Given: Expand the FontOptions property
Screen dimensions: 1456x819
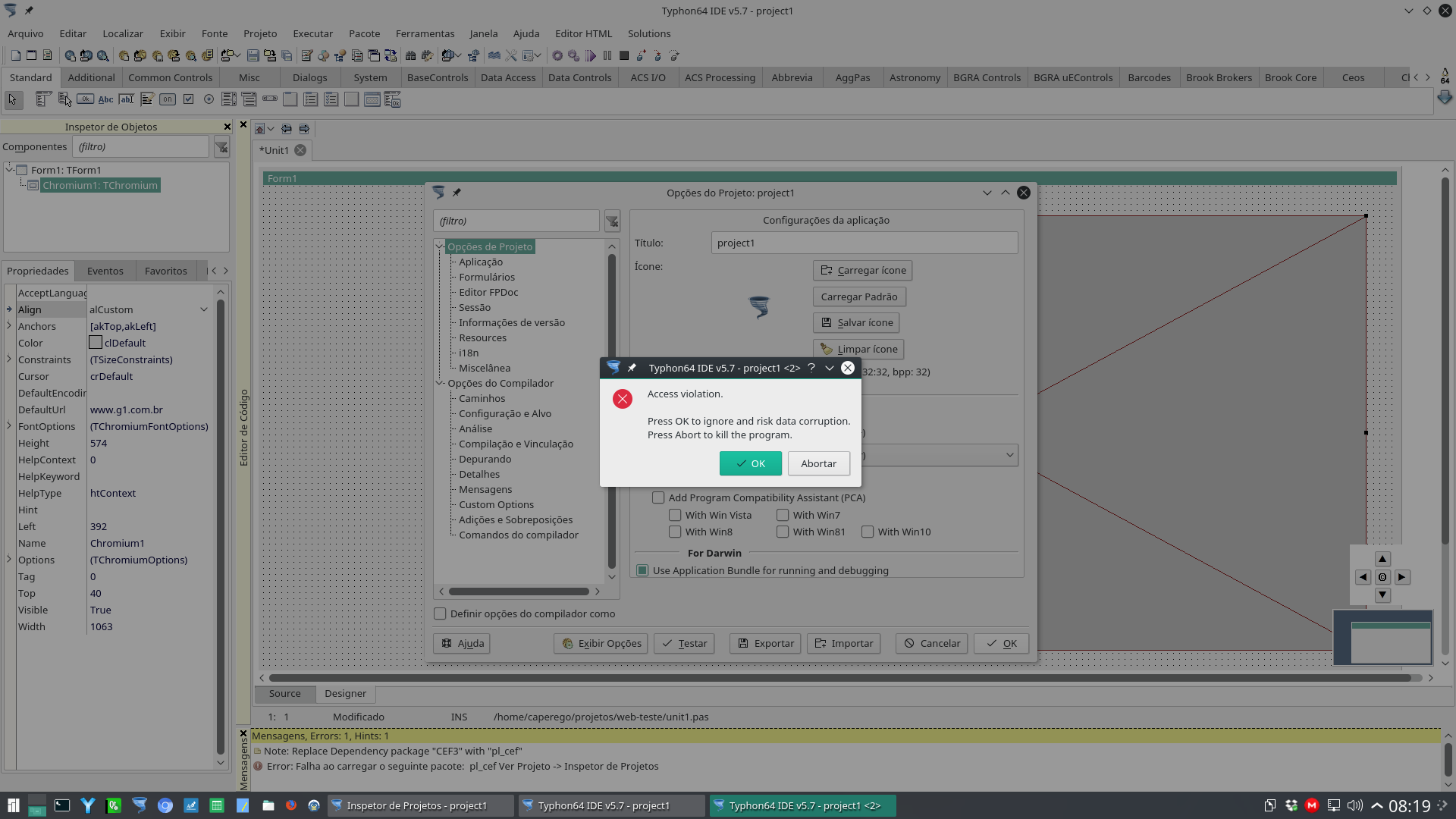Looking at the screenshot, I should tap(9, 426).
